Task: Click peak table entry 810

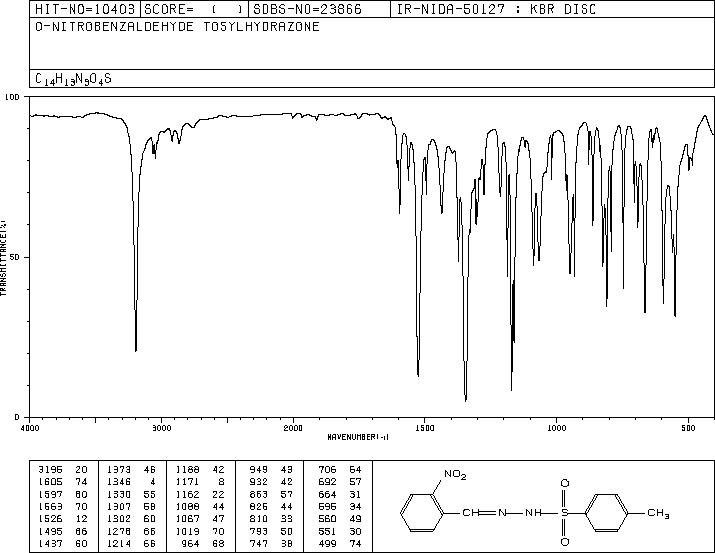Action: pos(259,519)
